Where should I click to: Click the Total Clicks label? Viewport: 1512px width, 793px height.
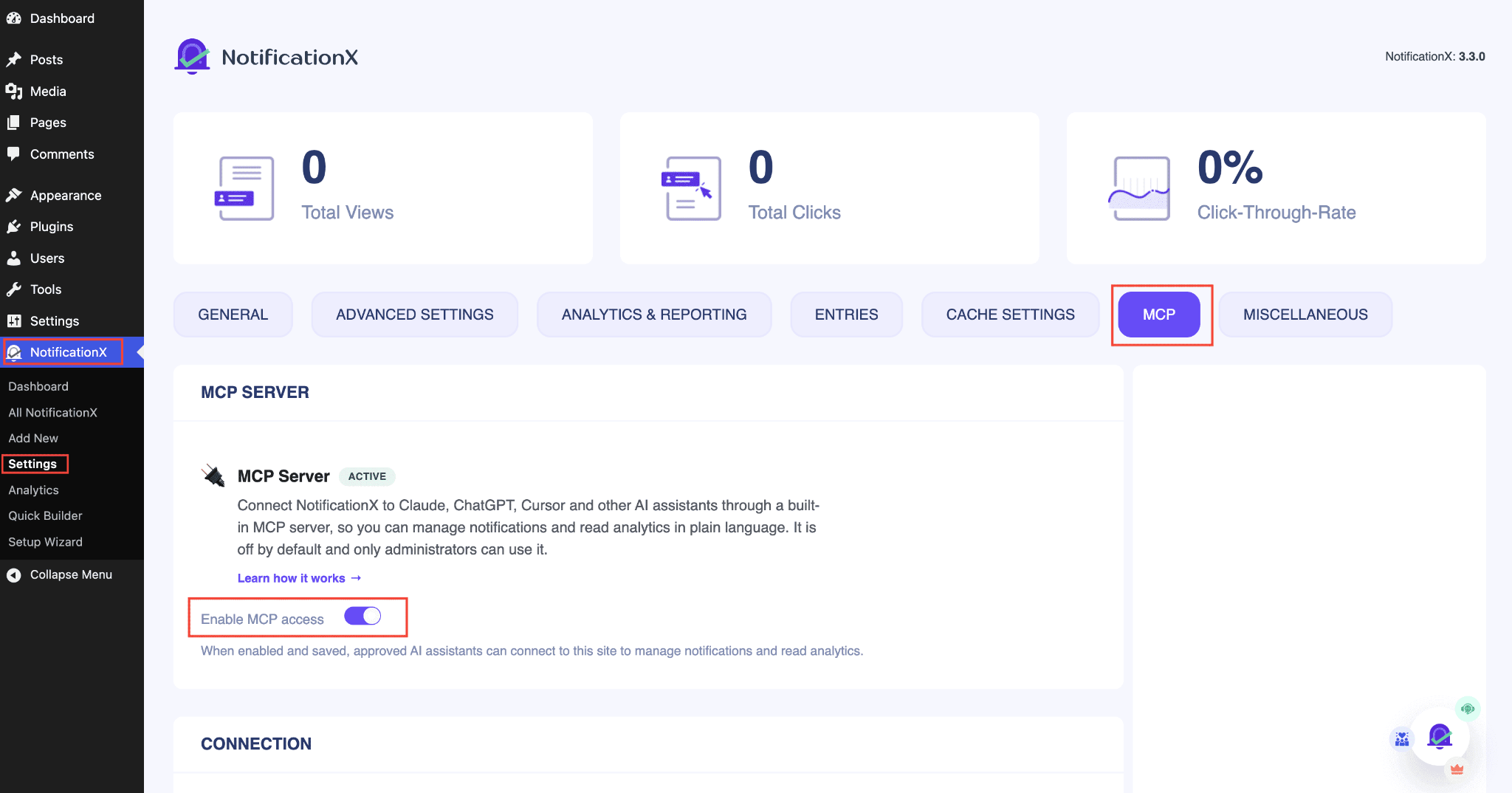[x=794, y=213]
